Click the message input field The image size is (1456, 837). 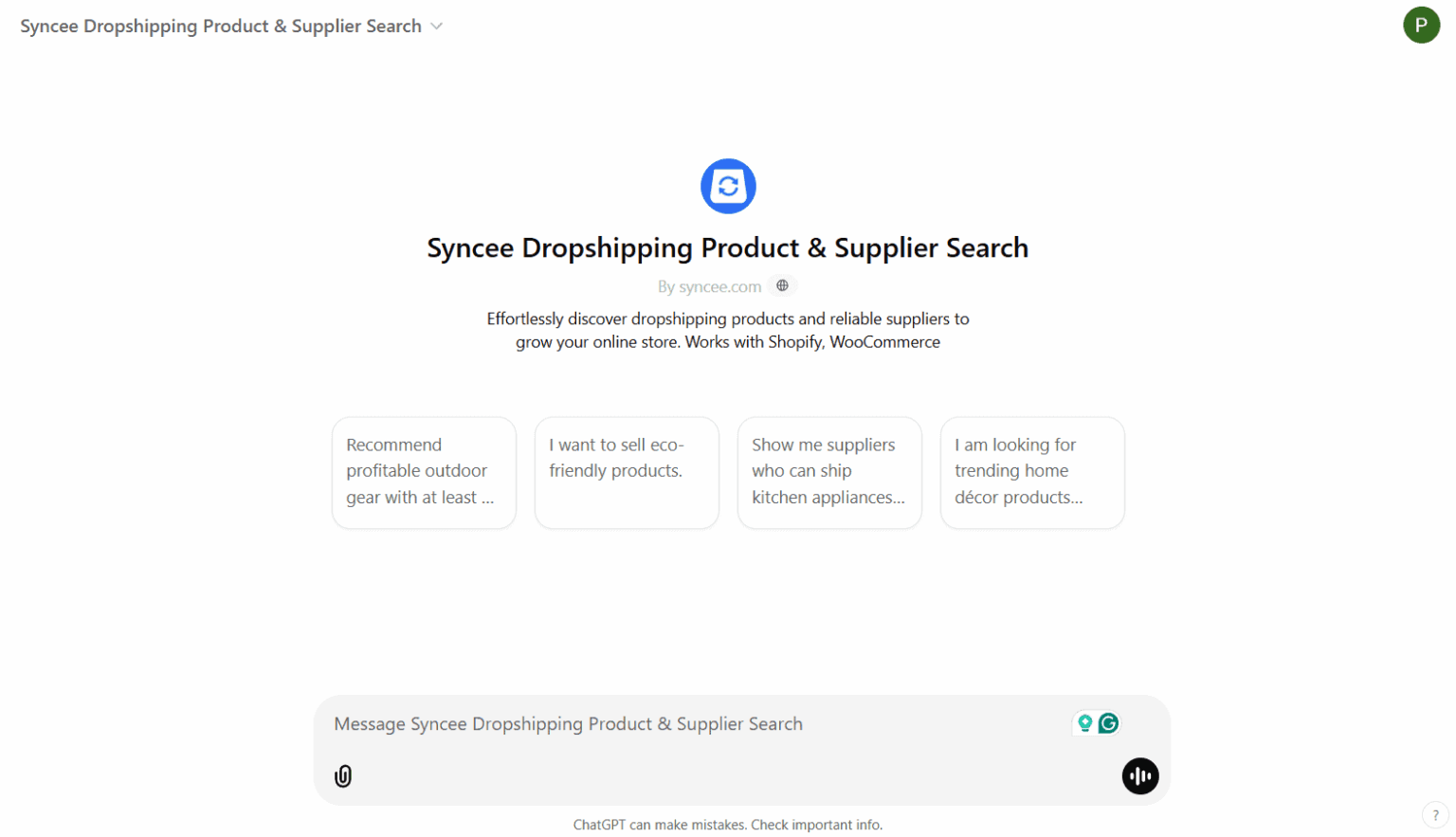pyautogui.click(x=664, y=723)
